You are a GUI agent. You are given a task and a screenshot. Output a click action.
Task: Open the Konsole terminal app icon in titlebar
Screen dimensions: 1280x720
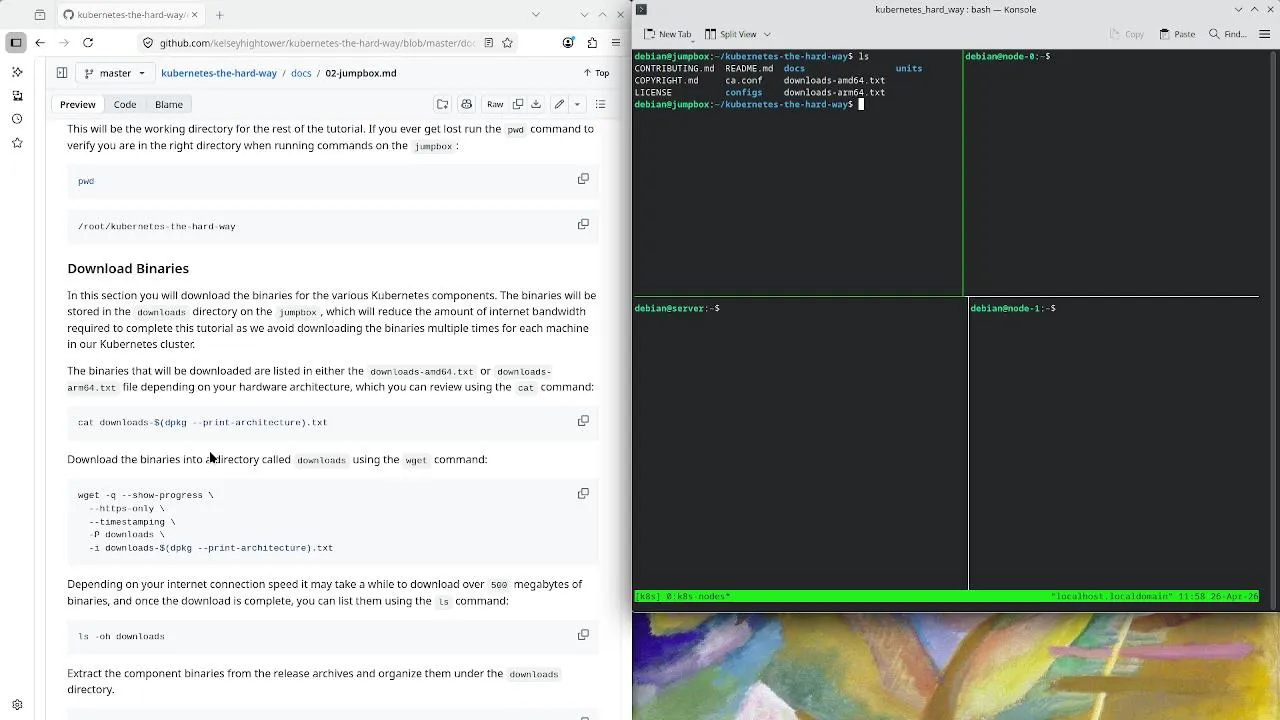coord(641,9)
